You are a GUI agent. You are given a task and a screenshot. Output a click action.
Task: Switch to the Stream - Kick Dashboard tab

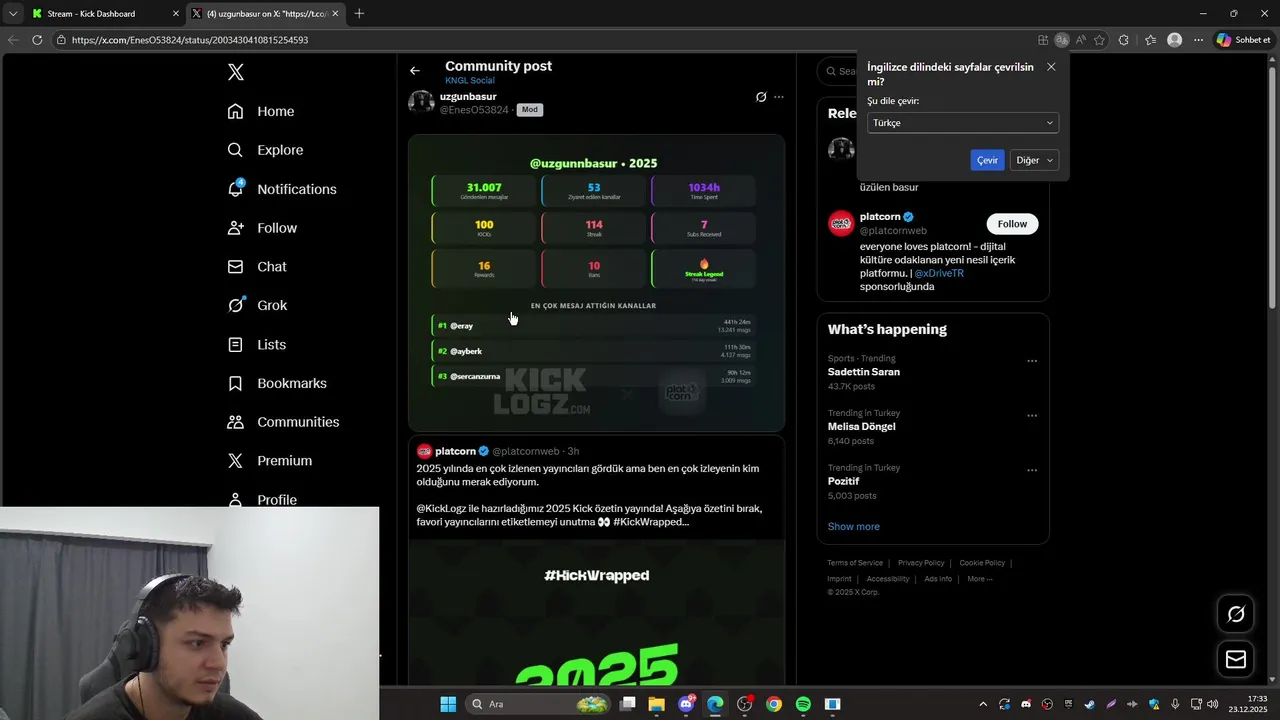pos(105,13)
